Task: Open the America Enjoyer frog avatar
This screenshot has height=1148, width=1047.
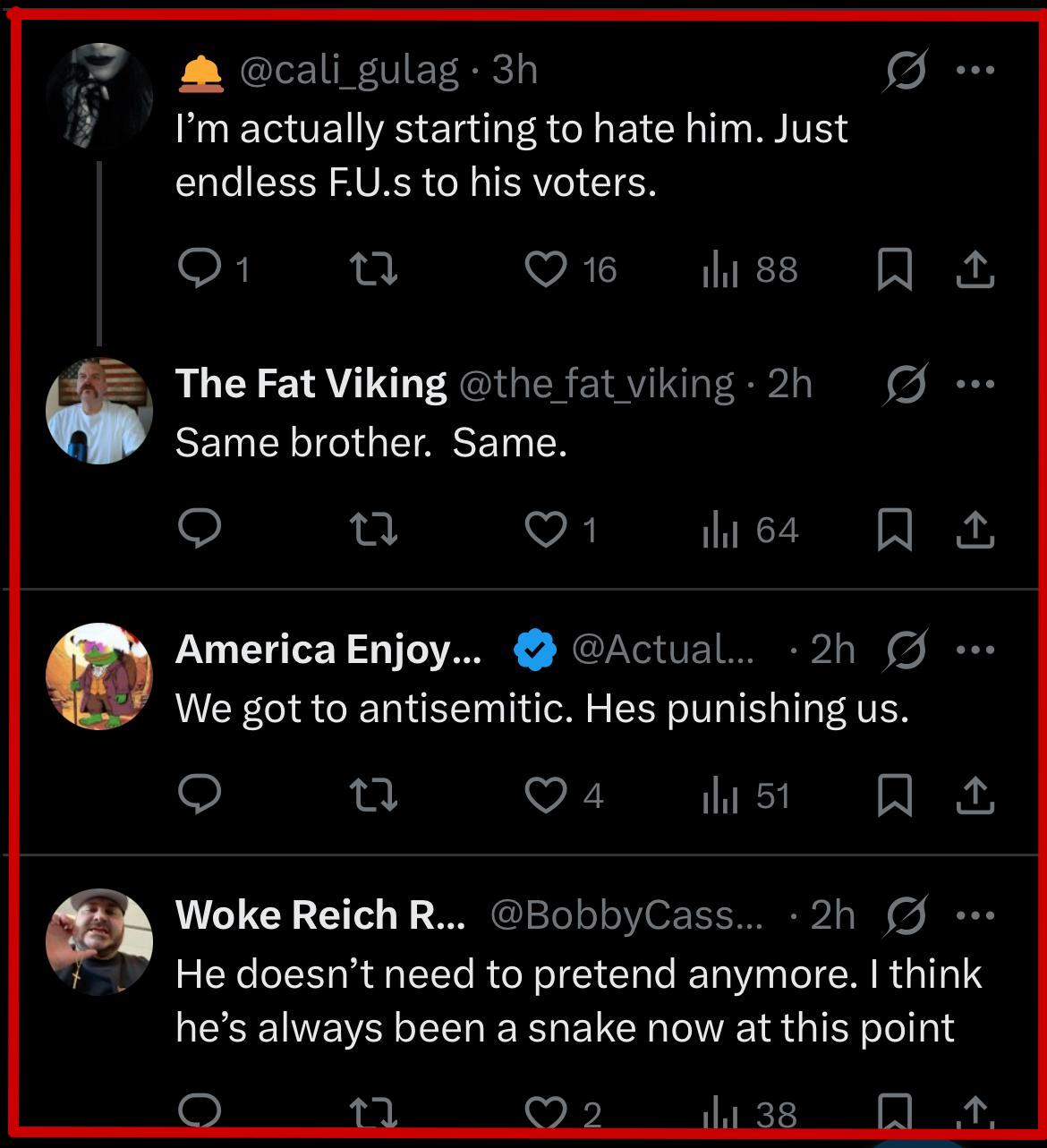Action: (99, 676)
